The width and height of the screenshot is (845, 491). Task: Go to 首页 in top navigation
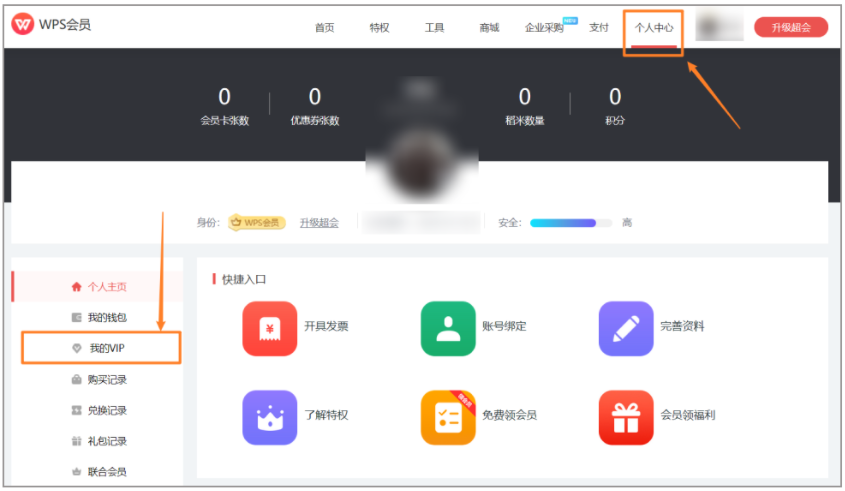(x=324, y=27)
